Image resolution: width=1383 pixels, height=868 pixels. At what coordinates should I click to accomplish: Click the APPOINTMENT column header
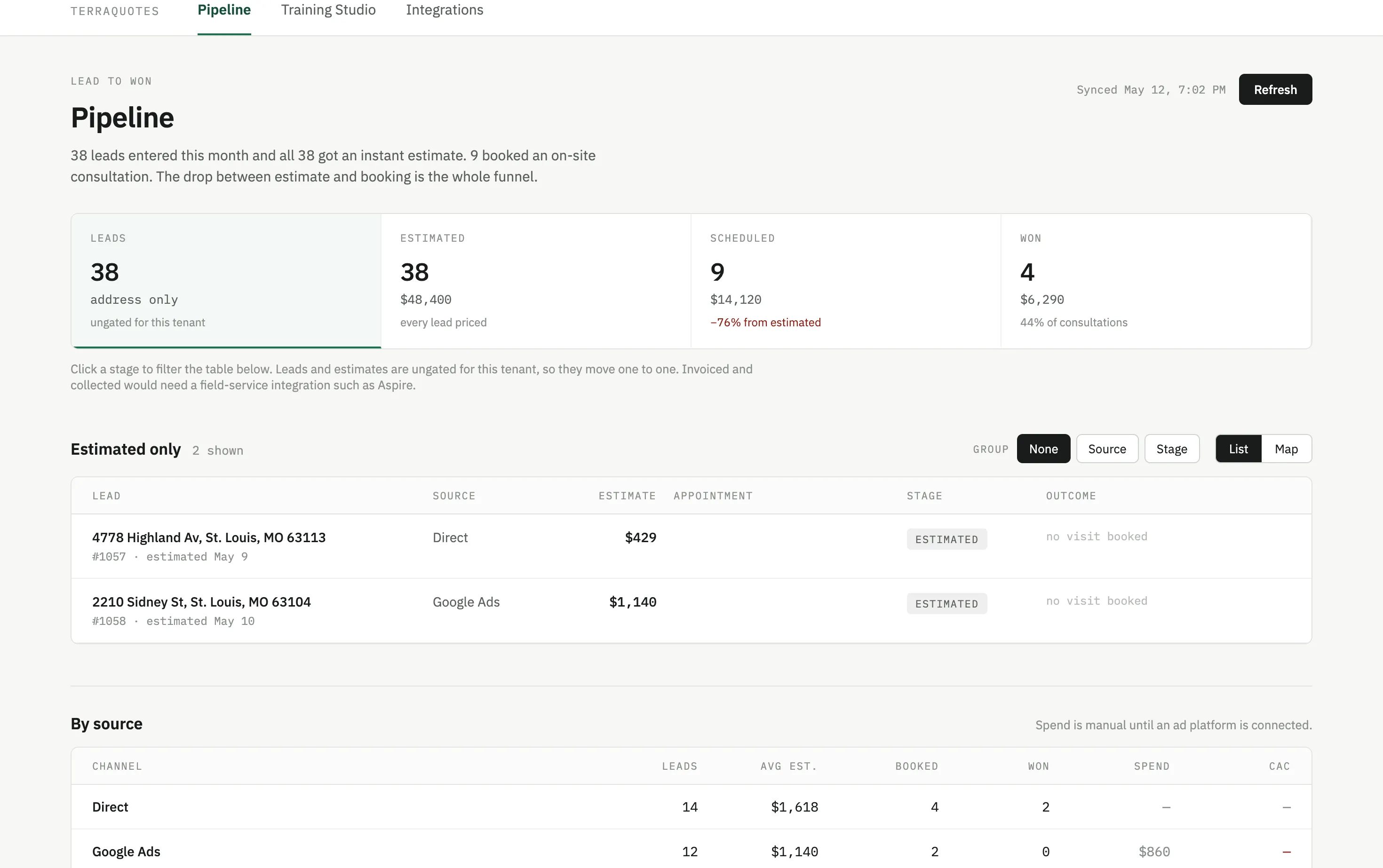pos(713,496)
